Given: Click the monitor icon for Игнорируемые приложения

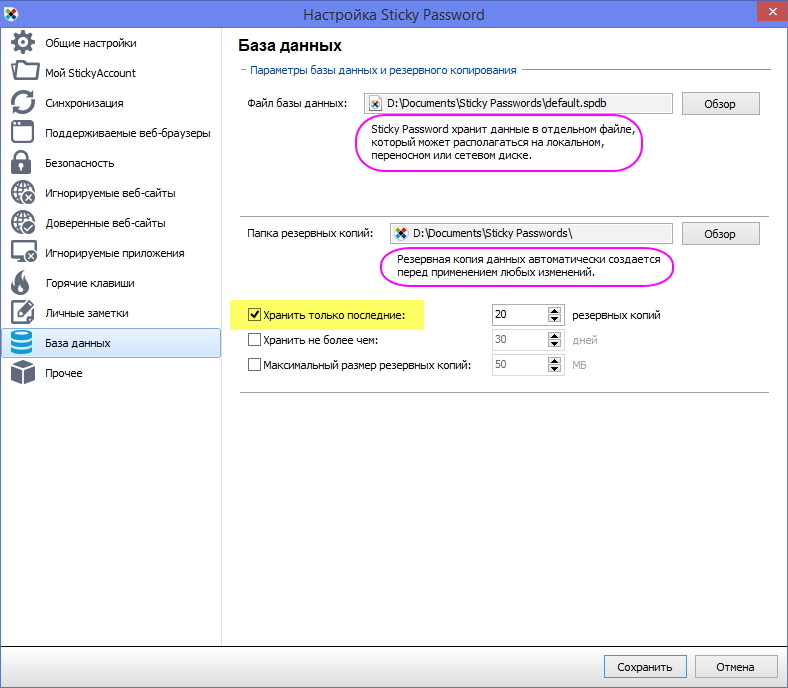Looking at the screenshot, I should coord(24,252).
